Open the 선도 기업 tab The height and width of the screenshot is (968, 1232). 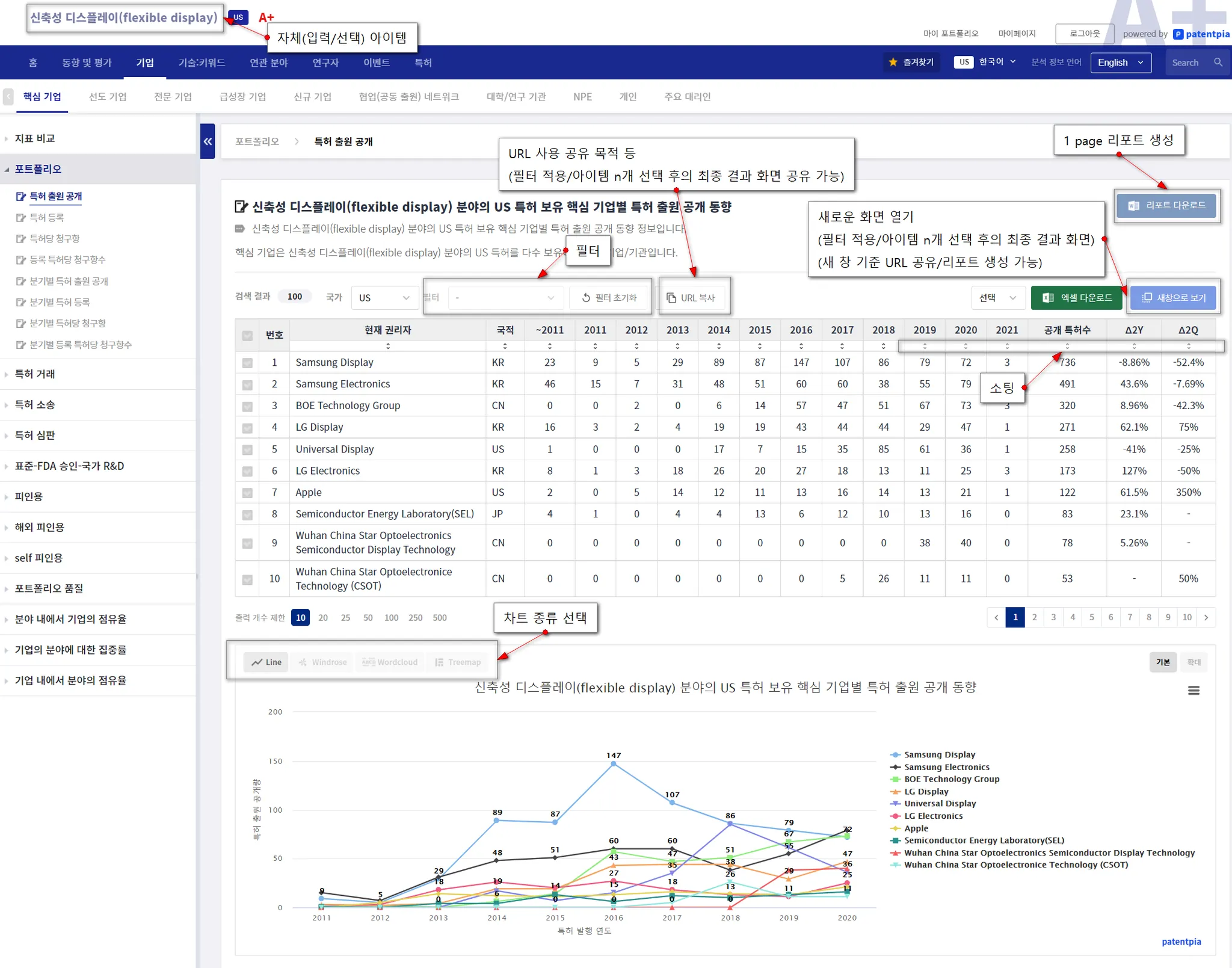pos(108,97)
